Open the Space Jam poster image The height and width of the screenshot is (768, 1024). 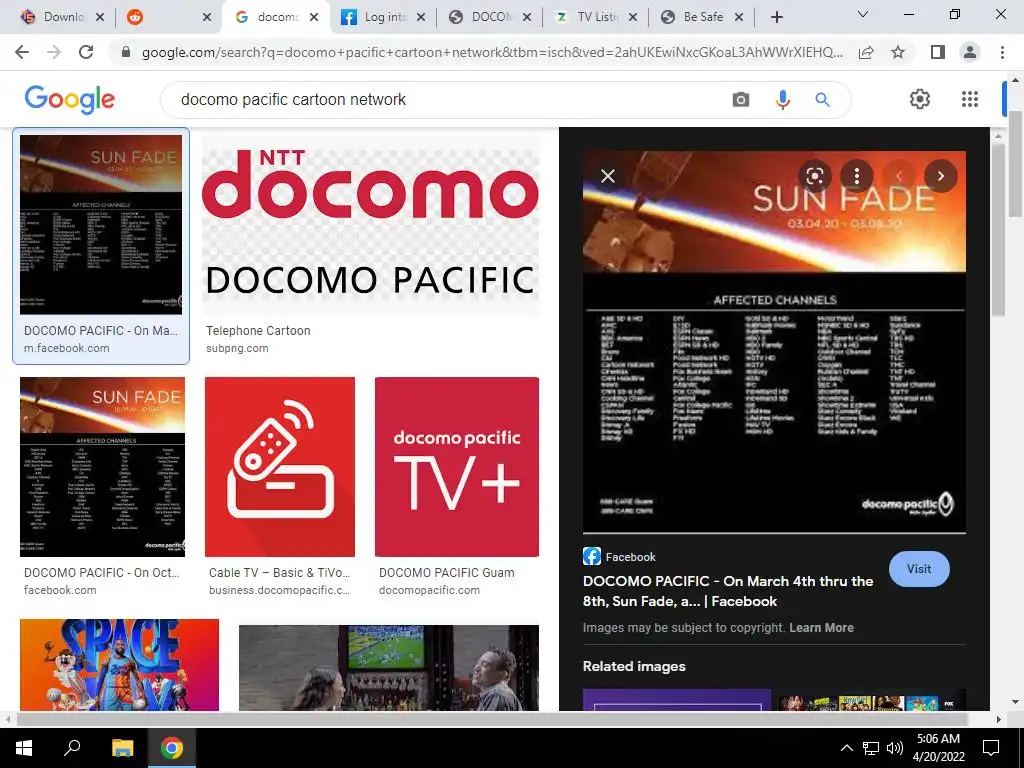point(120,665)
